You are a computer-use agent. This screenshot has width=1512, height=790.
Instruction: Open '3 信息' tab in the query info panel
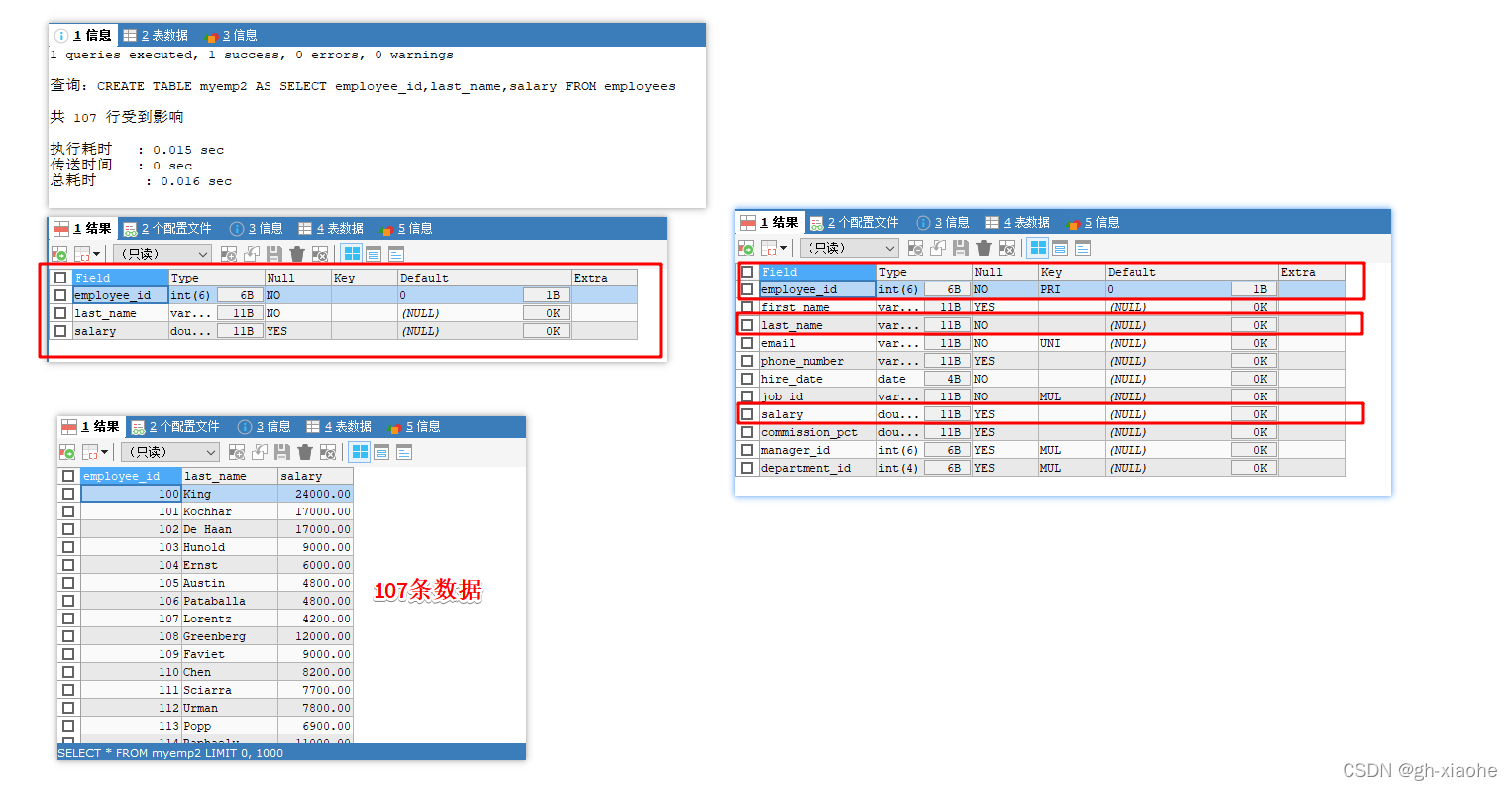pyautogui.click(x=231, y=35)
